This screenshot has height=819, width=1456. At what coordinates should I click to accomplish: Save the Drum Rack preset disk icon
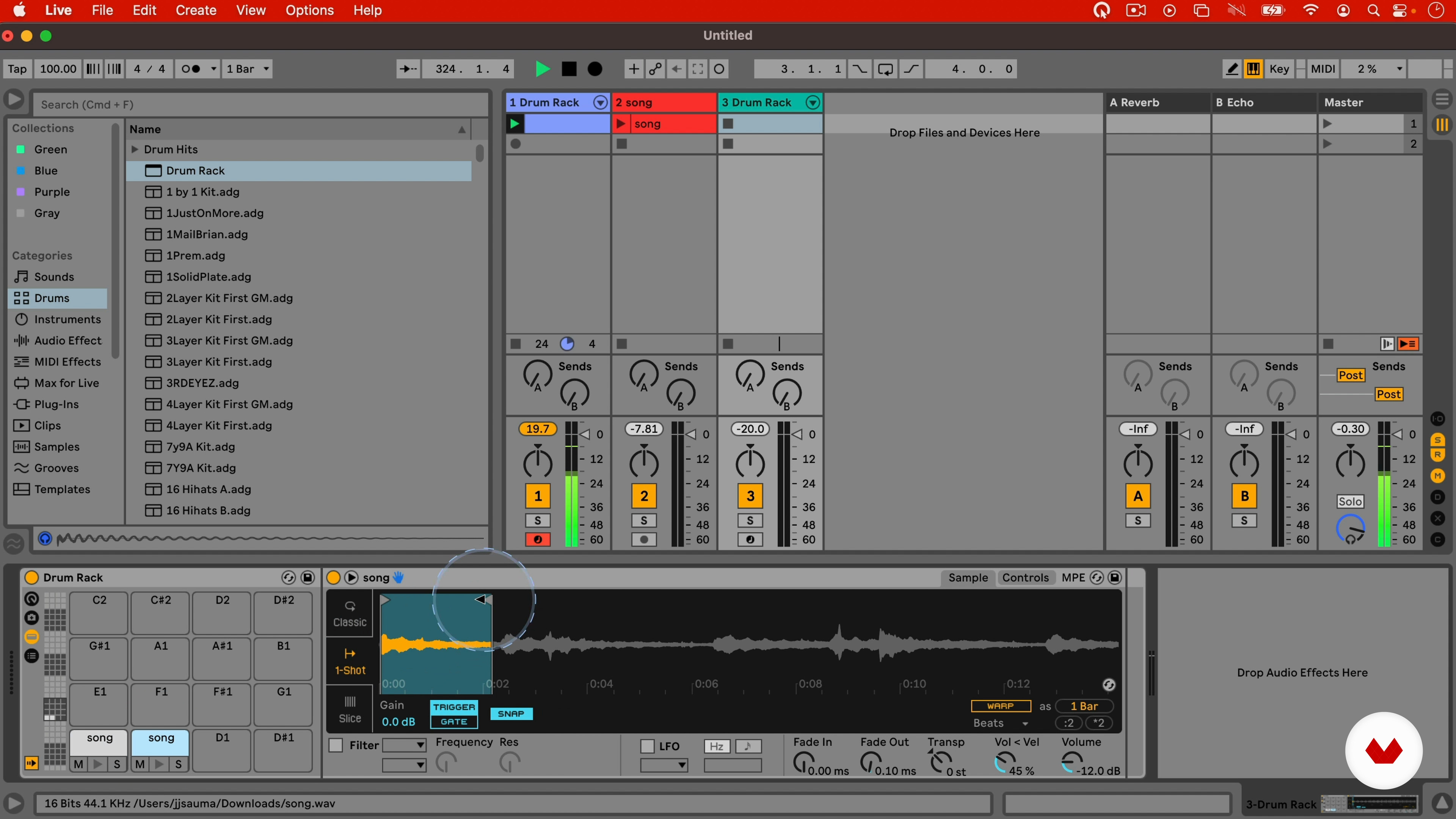pos(308,577)
